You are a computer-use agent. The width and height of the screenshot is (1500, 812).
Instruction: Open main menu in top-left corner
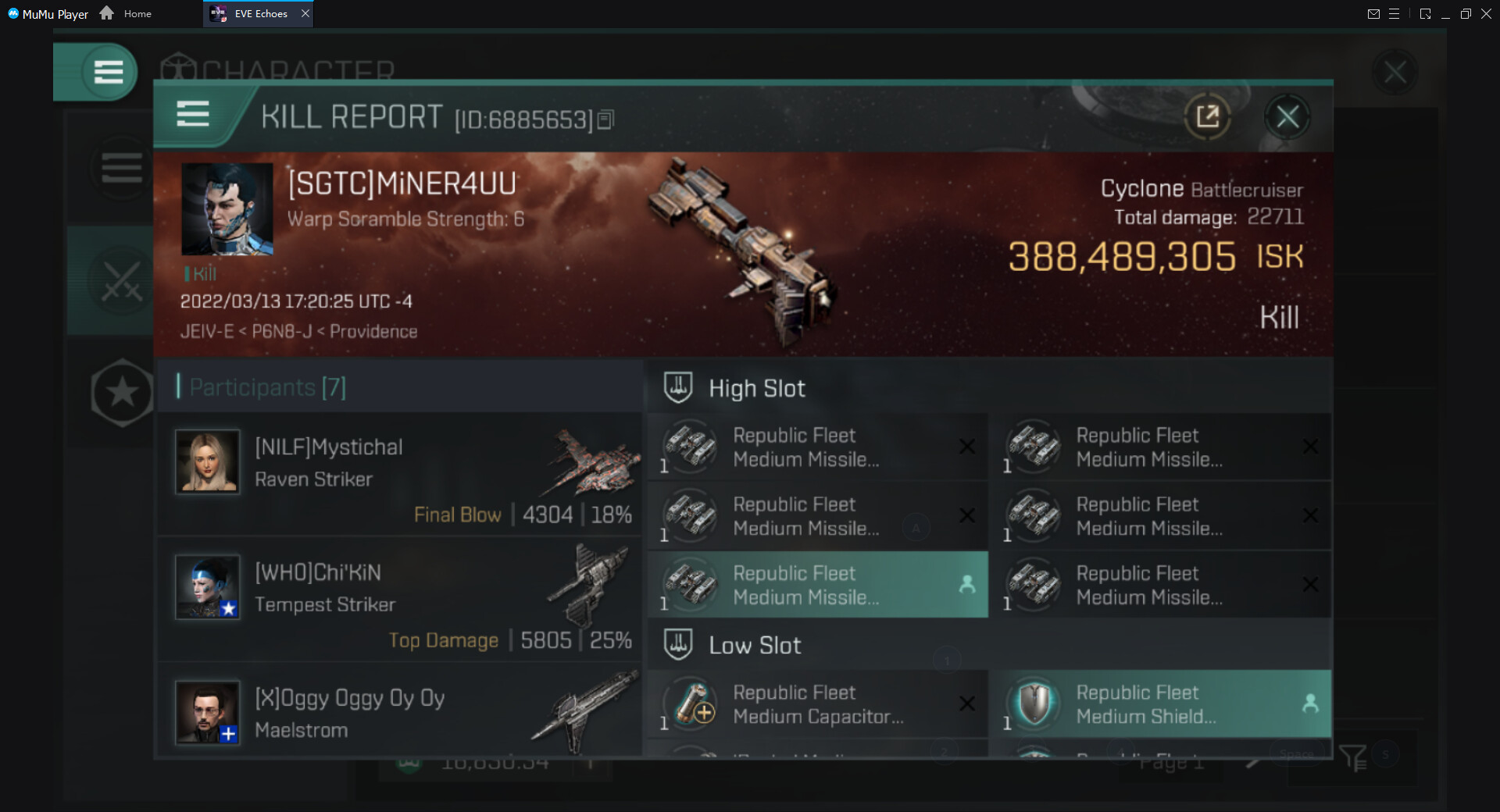pos(108,72)
